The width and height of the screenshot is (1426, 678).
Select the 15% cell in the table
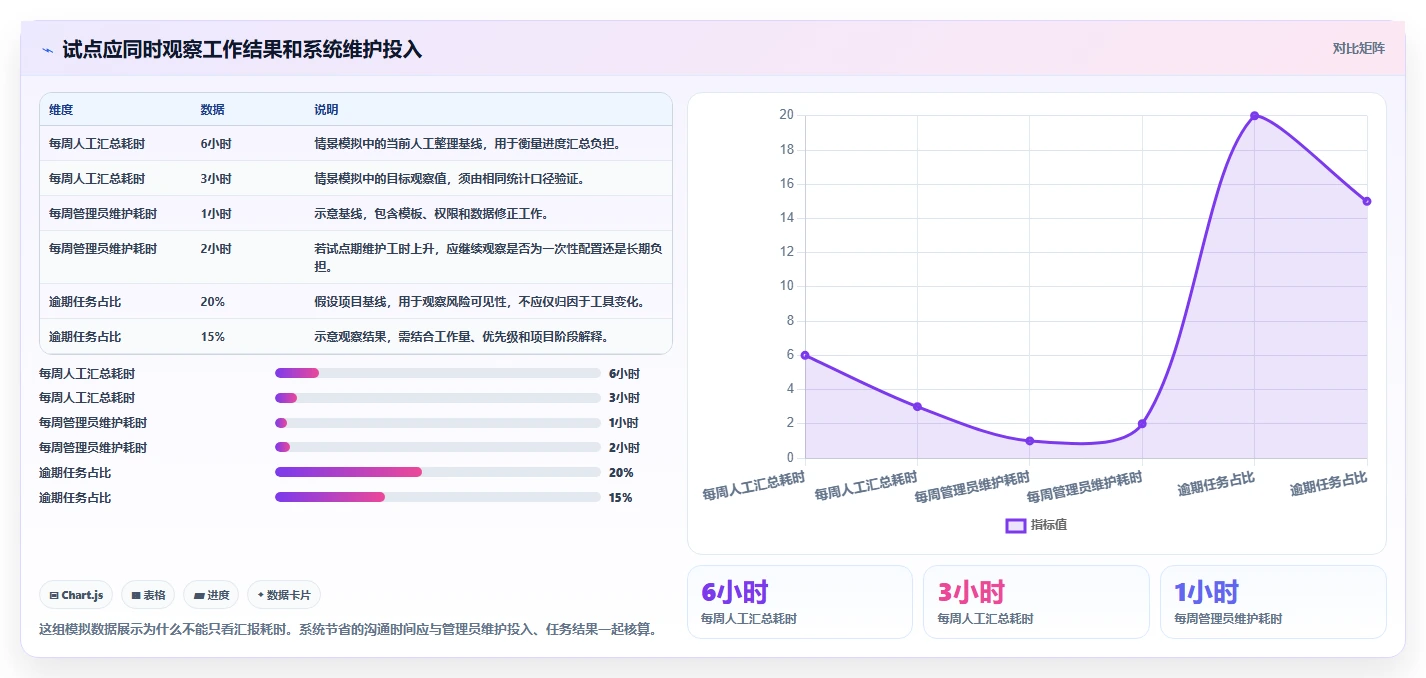(x=212, y=337)
